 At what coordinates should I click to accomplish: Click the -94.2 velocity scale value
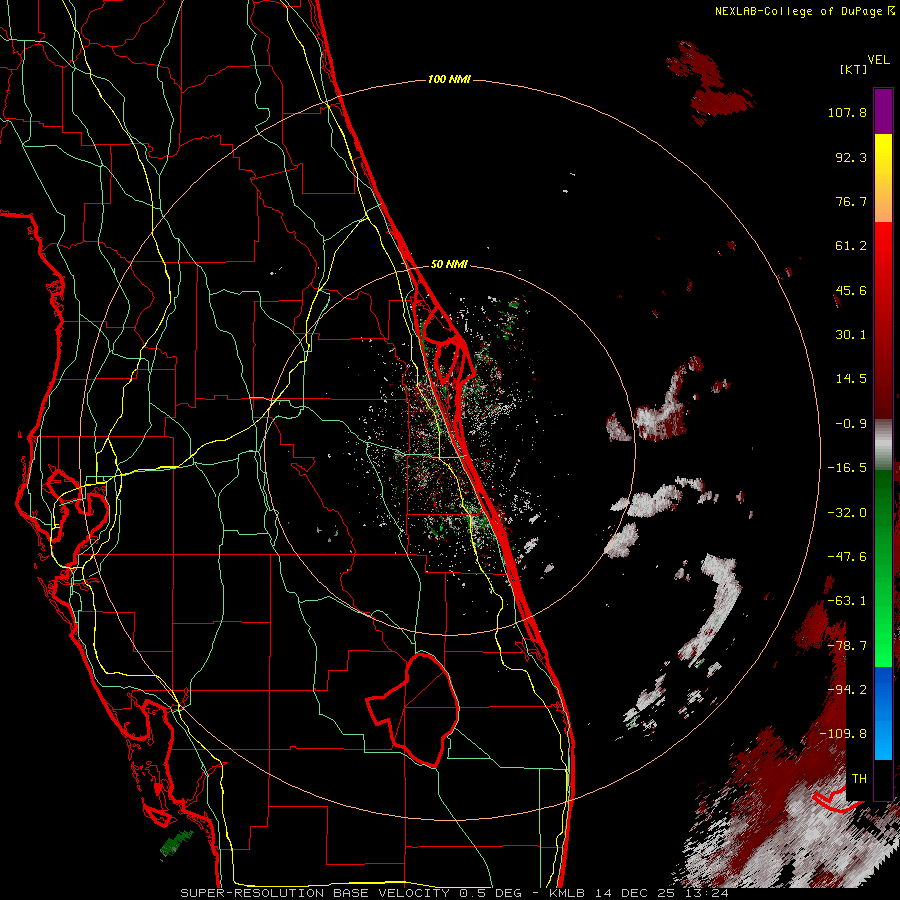pyautogui.click(x=847, y=690)
